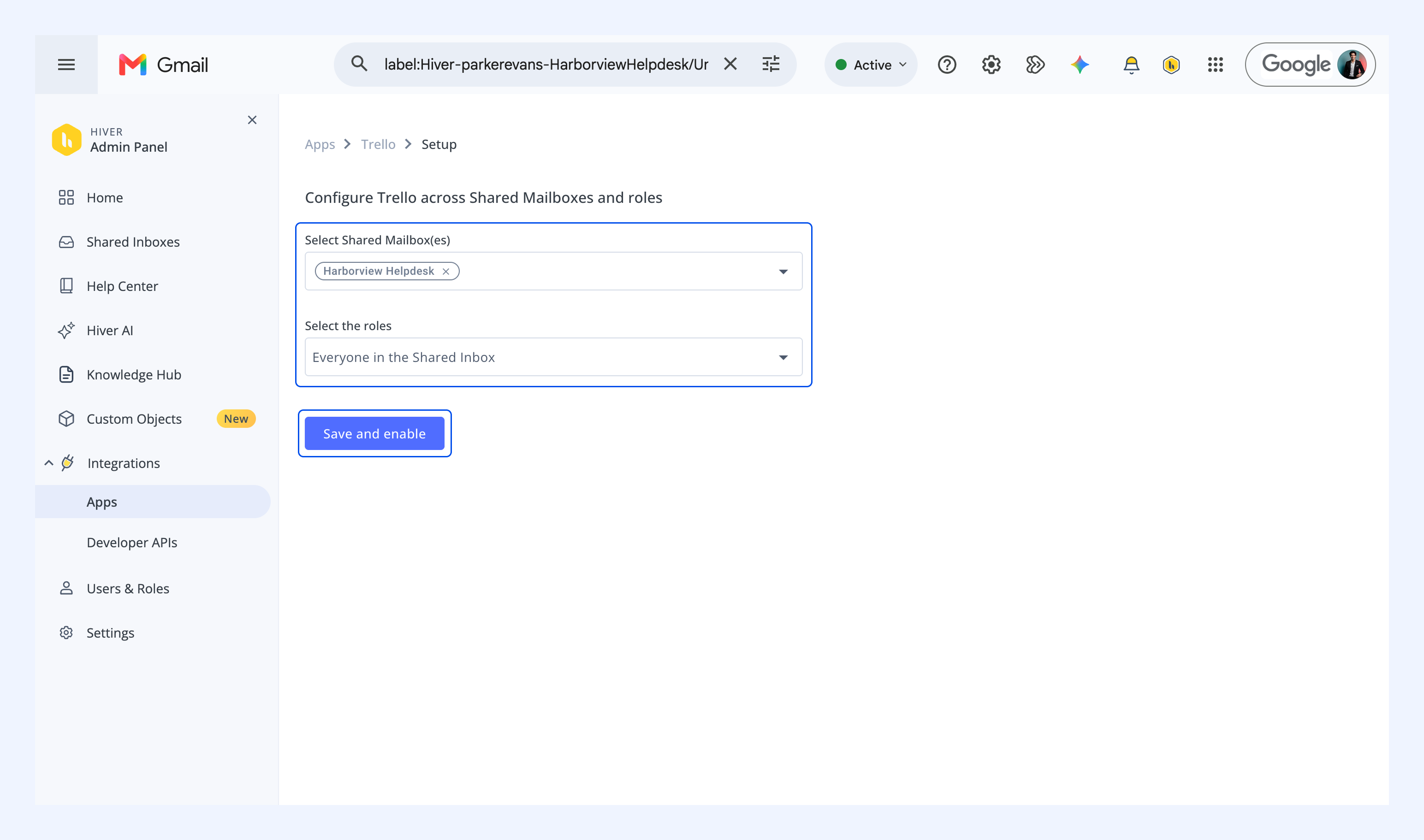Click the double-chevron icon beside the settings gear
Image resolution: width=1424 pixels, height=840 pixels.
[1035, 65]
